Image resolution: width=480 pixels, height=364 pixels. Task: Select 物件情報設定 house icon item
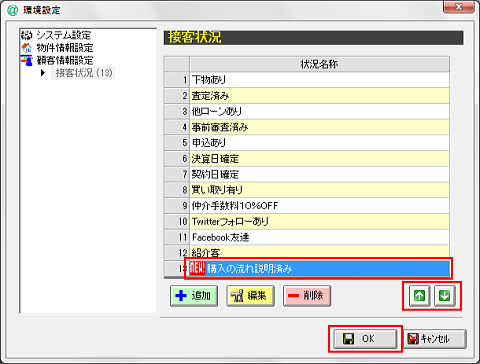(65, 48)
